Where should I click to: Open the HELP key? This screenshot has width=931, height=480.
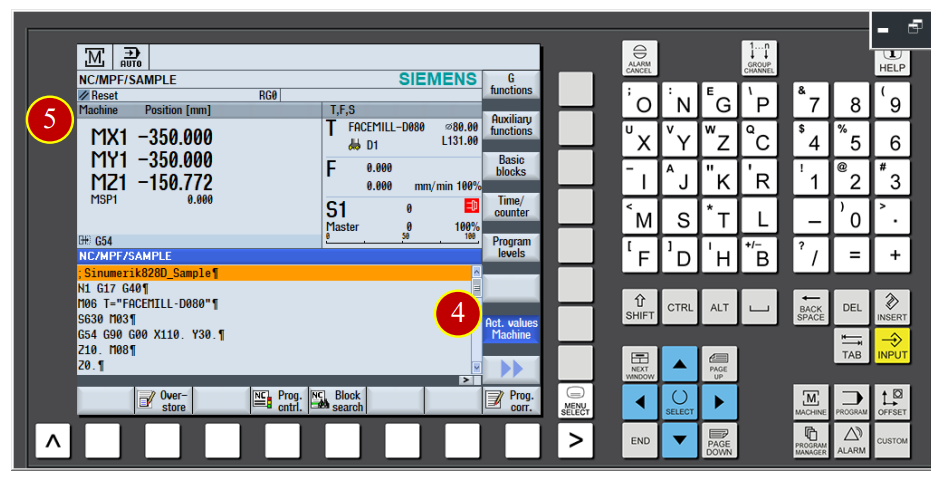click(892, 62)
